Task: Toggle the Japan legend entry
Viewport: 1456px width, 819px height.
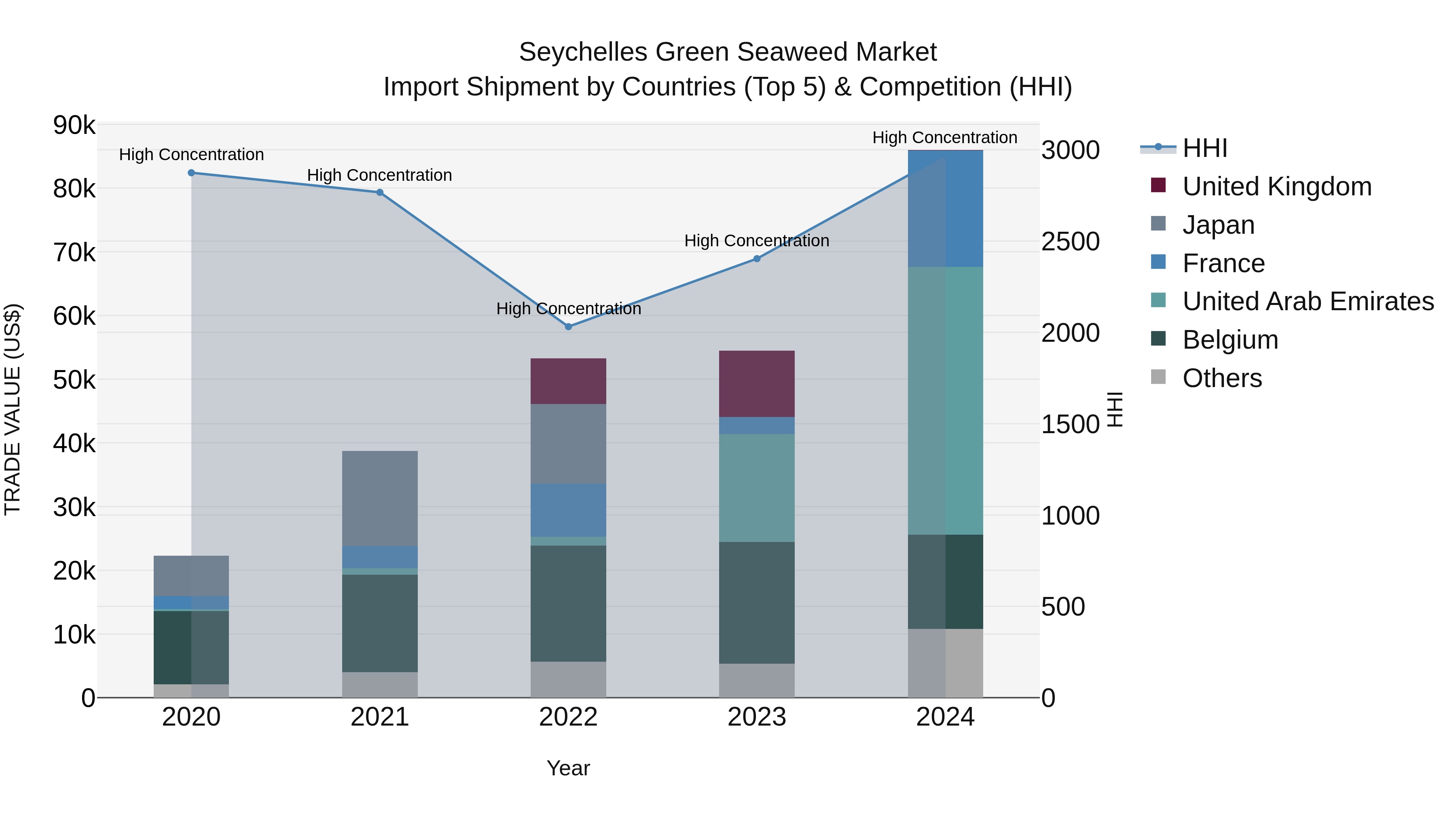Action: [1203, 224]
